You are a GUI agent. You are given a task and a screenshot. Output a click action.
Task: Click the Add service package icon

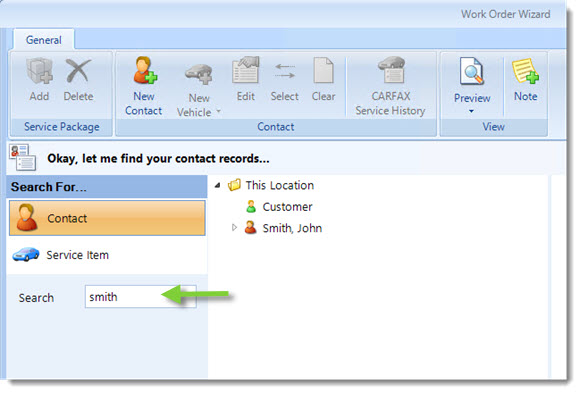pos(40,71)
